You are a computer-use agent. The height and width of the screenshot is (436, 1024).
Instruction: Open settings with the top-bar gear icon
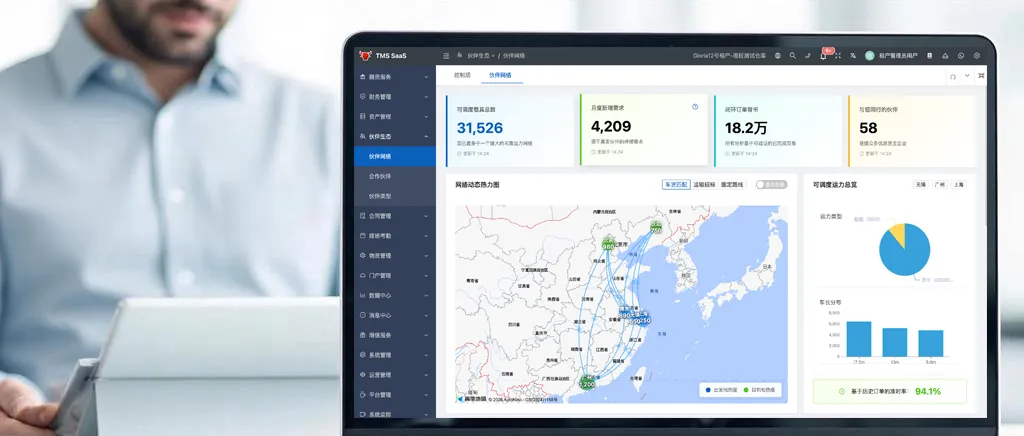point(977,56)
